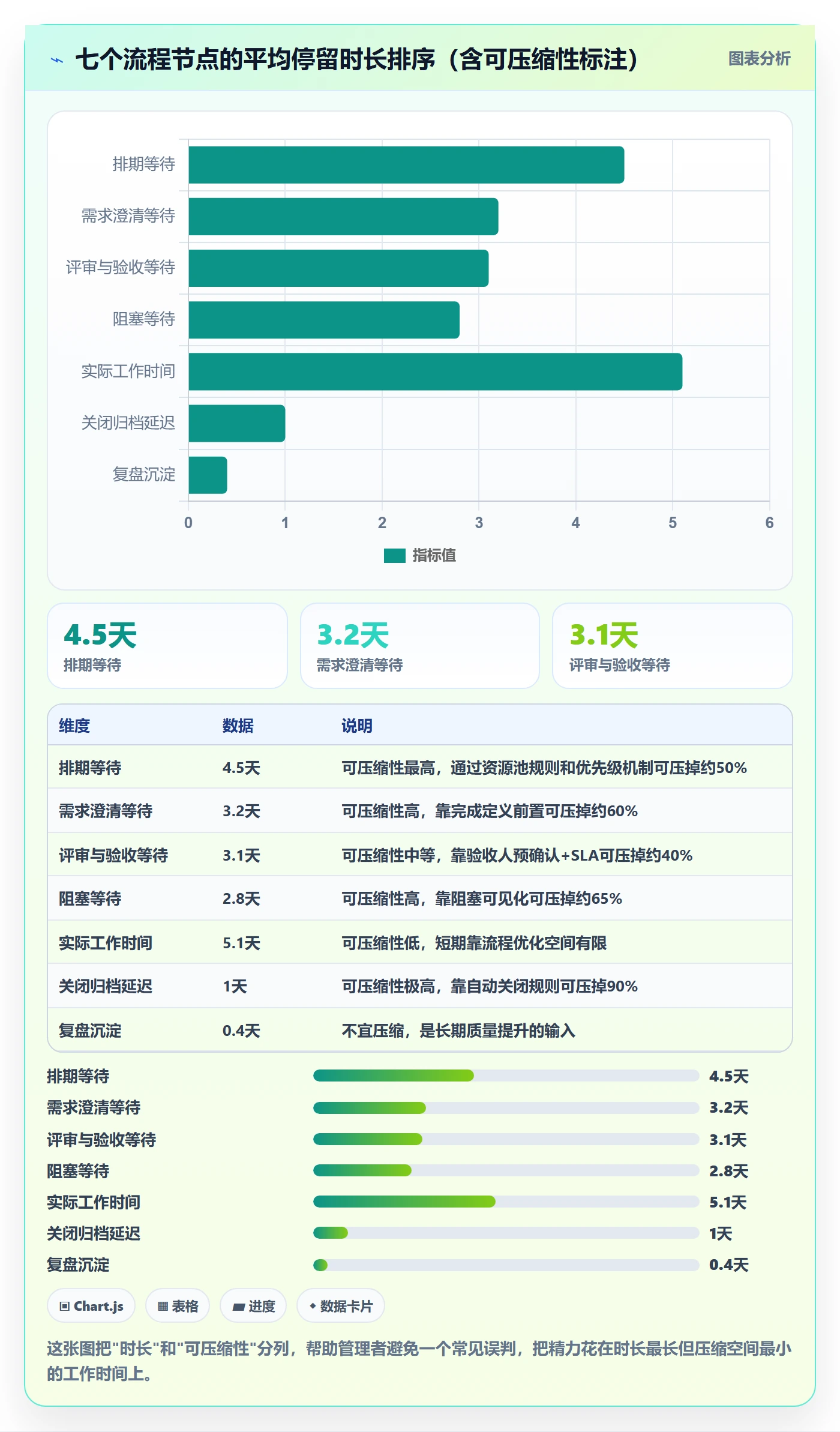
Task: Click the Chart.js tag
Action: pos(91,1306)
